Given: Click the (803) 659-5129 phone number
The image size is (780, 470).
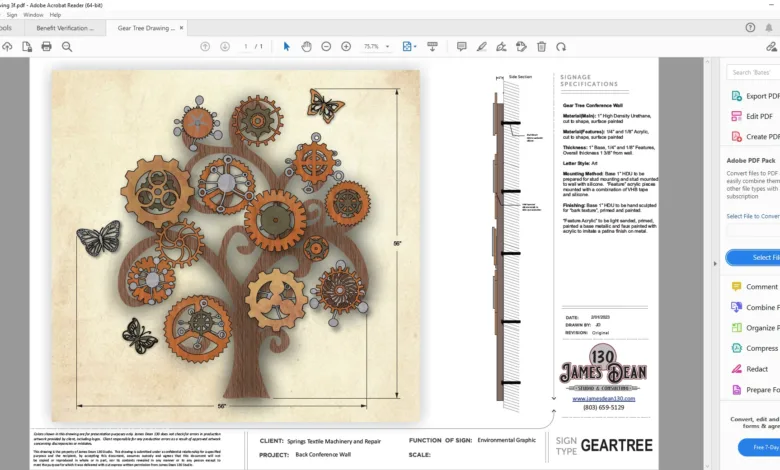Looking at the screenshot, I should click(603, 407).
